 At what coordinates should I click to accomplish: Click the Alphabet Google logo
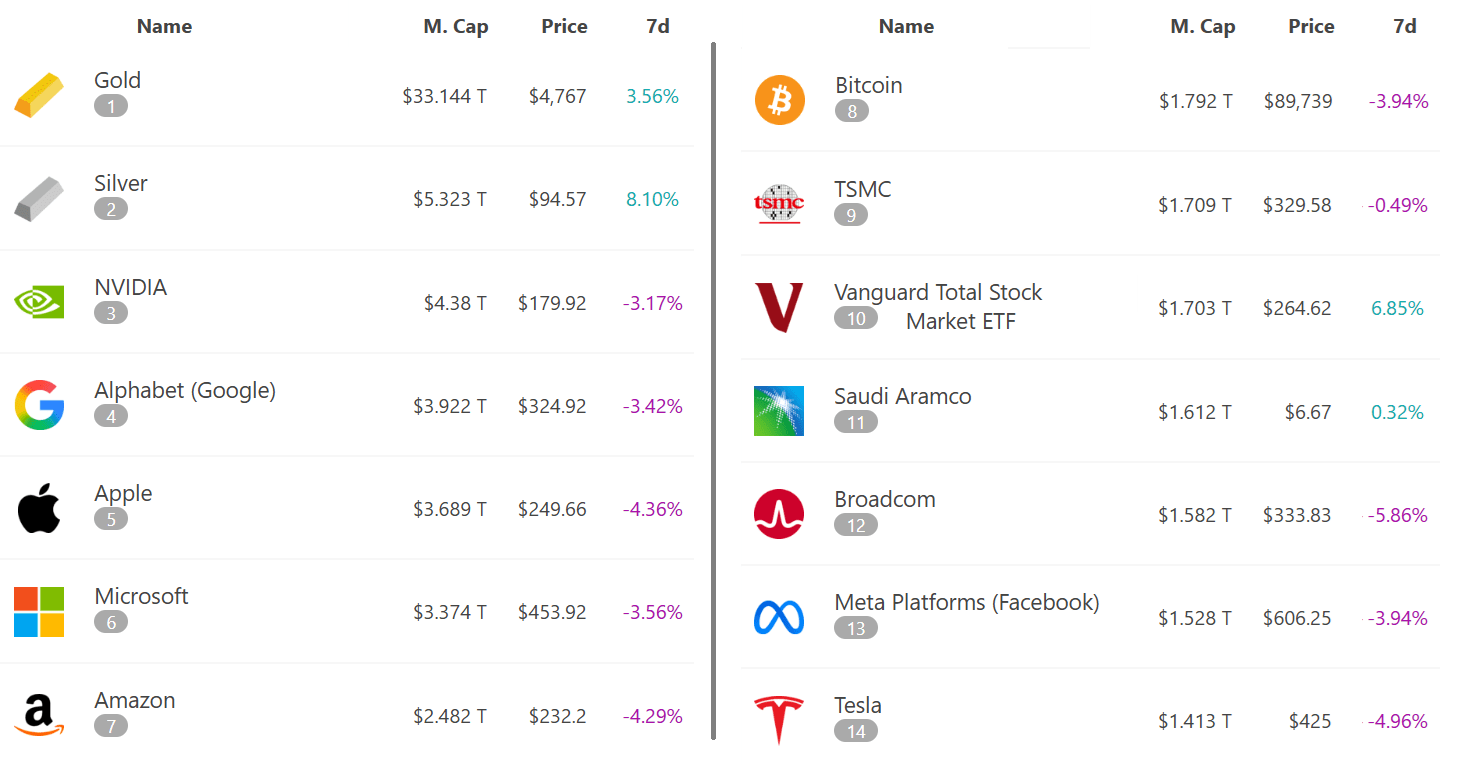tap(39, 405)
